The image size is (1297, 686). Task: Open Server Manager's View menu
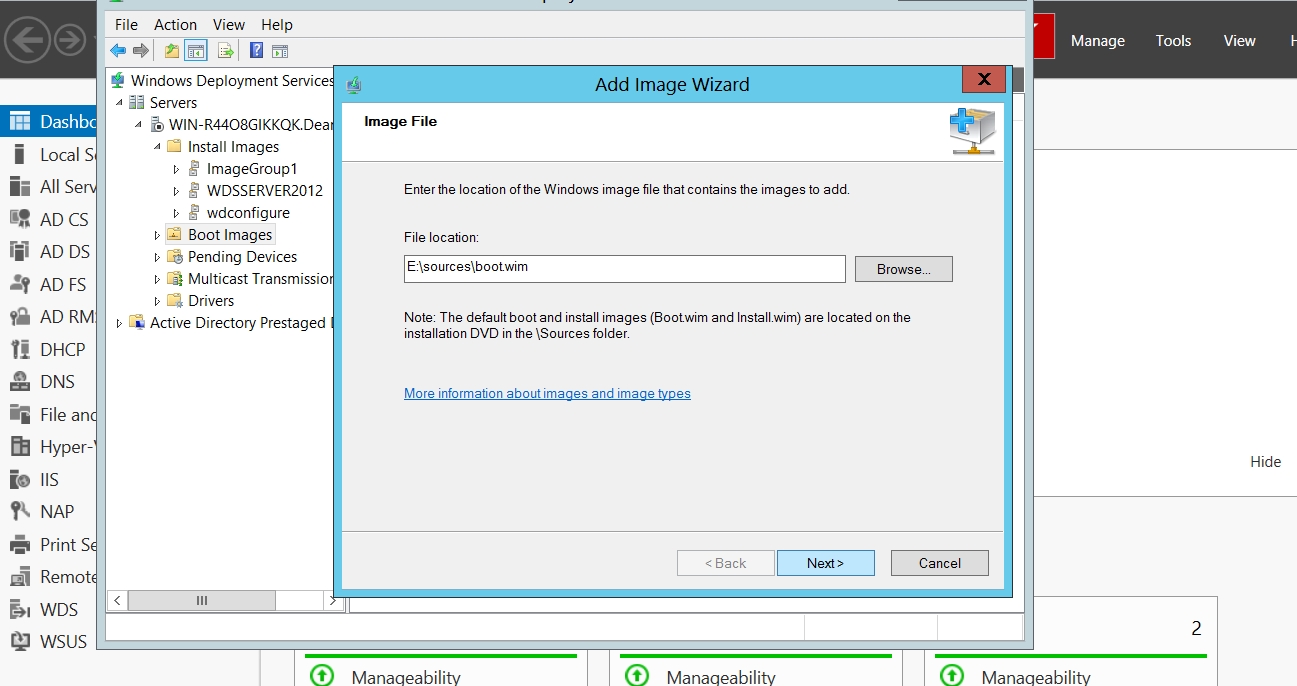pos(1239,41)
